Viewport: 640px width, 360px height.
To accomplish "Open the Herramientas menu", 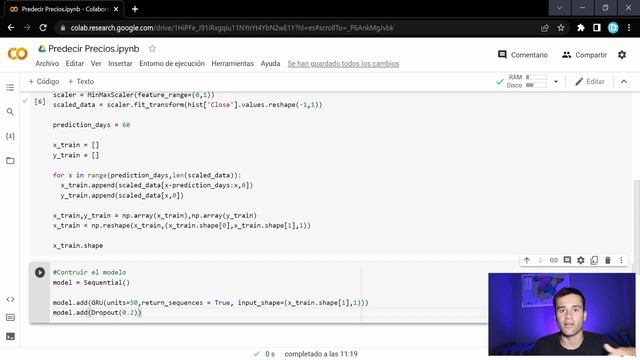I will pos(233,64).
